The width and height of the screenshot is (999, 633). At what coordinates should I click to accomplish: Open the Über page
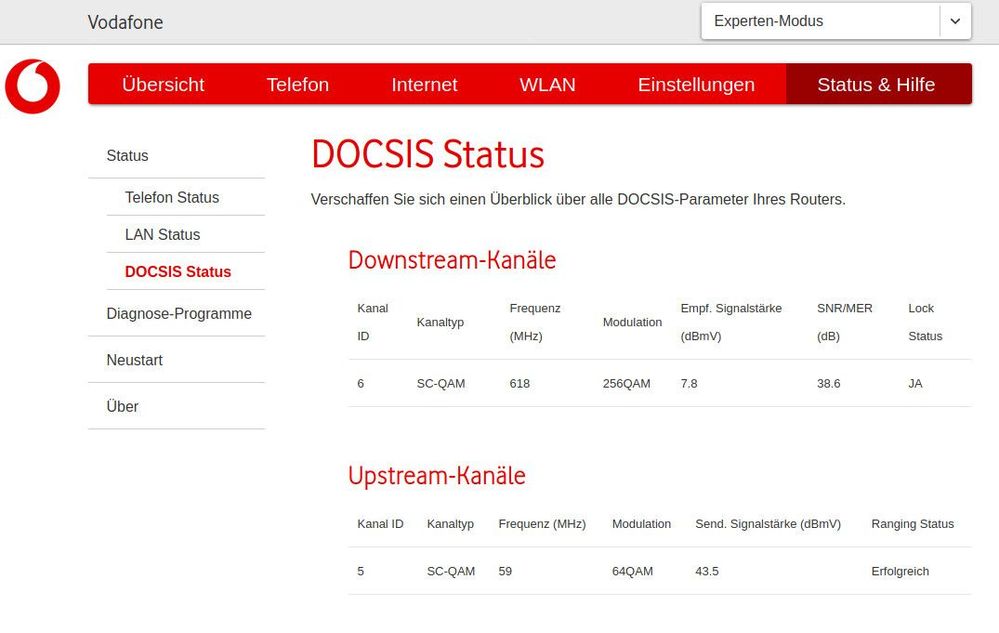pyautogui.click(x=122, y=406)
